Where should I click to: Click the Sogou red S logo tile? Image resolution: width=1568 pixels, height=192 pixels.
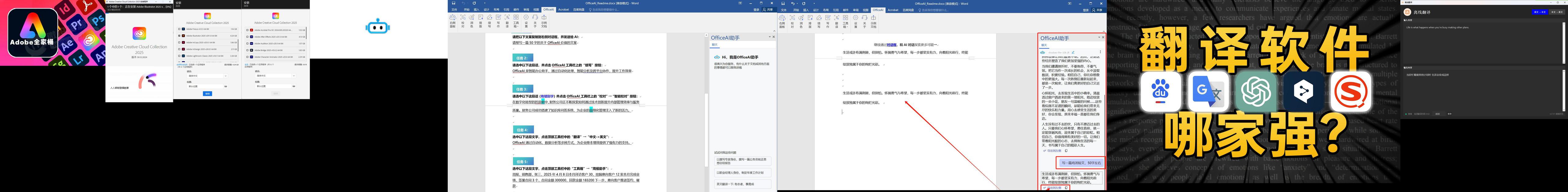coord(1351,91)
